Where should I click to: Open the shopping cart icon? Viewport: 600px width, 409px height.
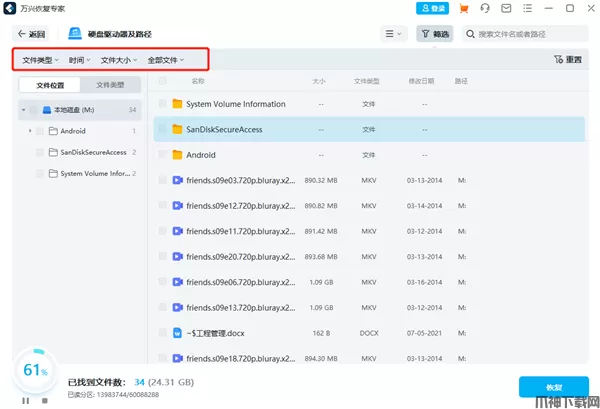coord(466,9)
